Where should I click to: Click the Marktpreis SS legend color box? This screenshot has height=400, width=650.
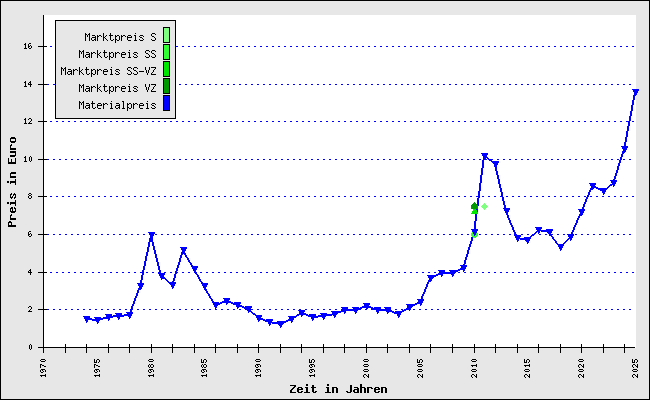167,53
